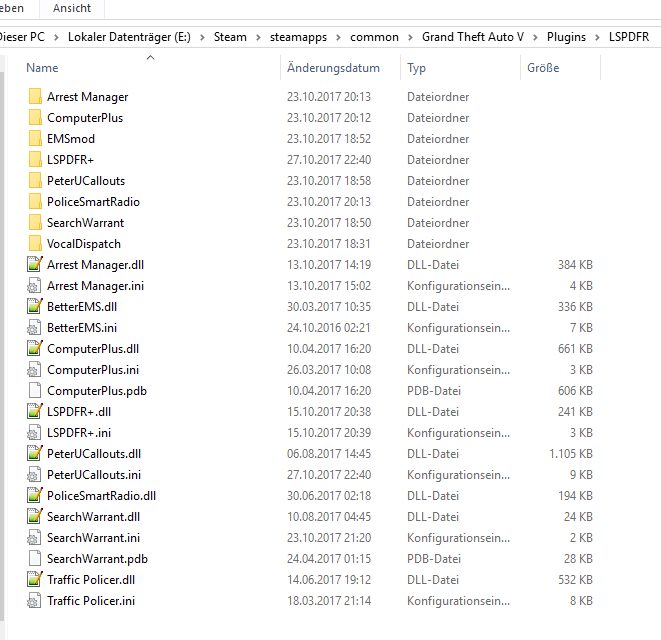Click the '384 KB' size of Arrest Manager.dll
Viewport: 661px width, 640px height.
[x=575, y=264]
